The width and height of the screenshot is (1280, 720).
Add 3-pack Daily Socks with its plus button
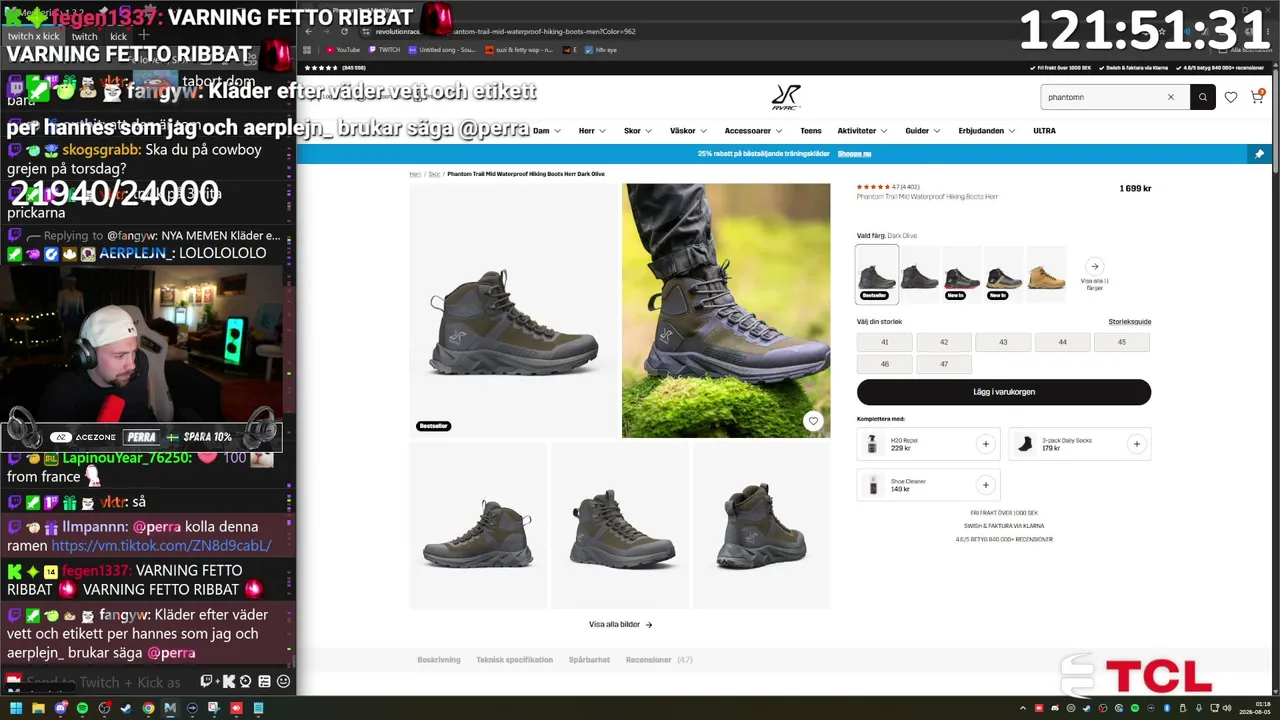click(x=1136, y=444)
